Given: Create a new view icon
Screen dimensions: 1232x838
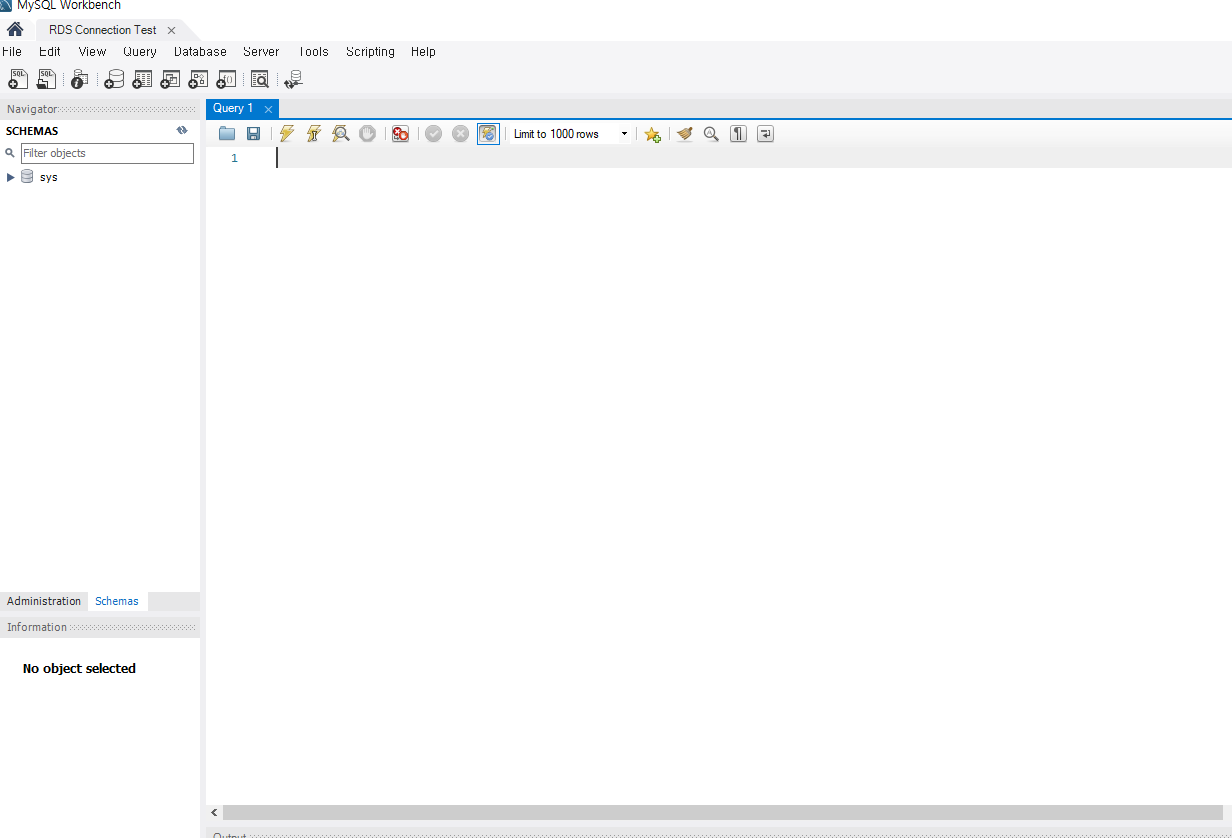Looking at the screenshot, I should [x=170, y=79].
